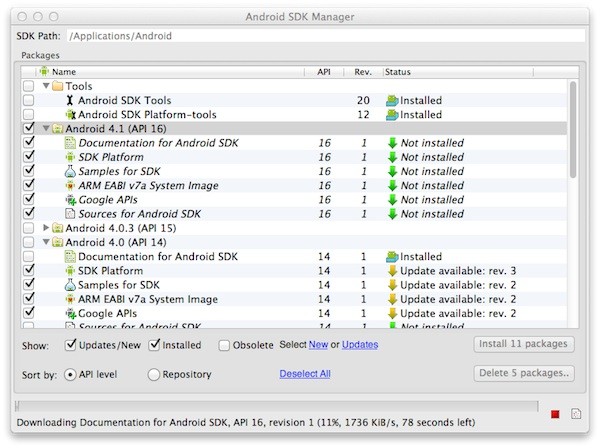The width and height of the screenshot is (600, 448).
Task: Toggle the Updates/New show filter
Action: [x=70, y=345]
